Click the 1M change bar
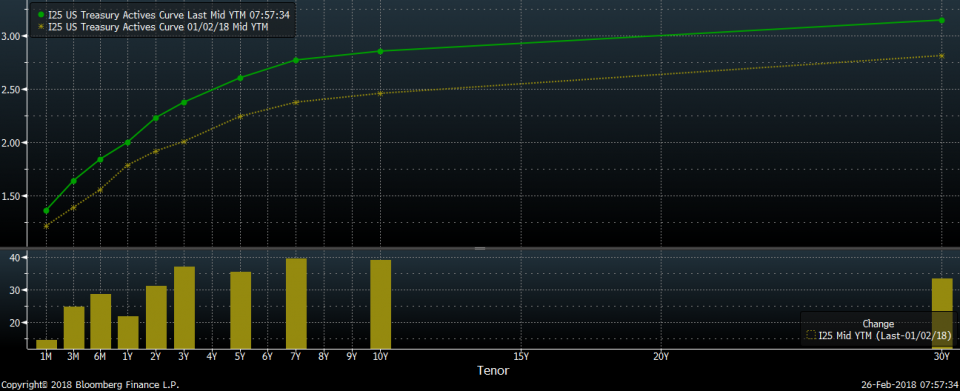 (x=46, y=344)
